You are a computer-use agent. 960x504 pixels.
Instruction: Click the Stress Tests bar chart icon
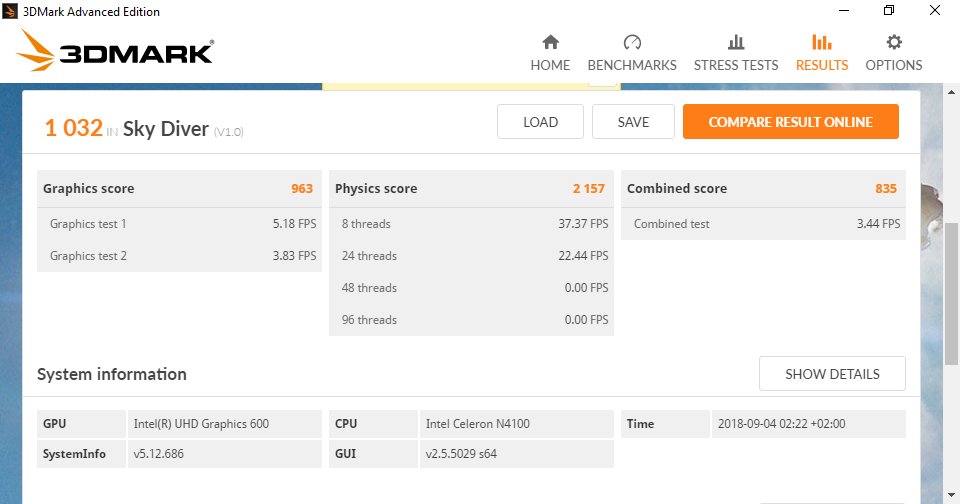[736, 42]
